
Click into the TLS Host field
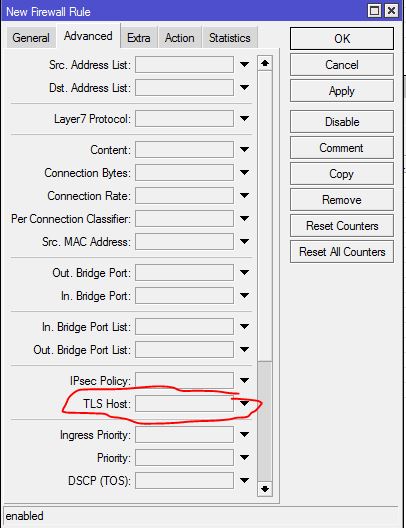tap(184, 403)
